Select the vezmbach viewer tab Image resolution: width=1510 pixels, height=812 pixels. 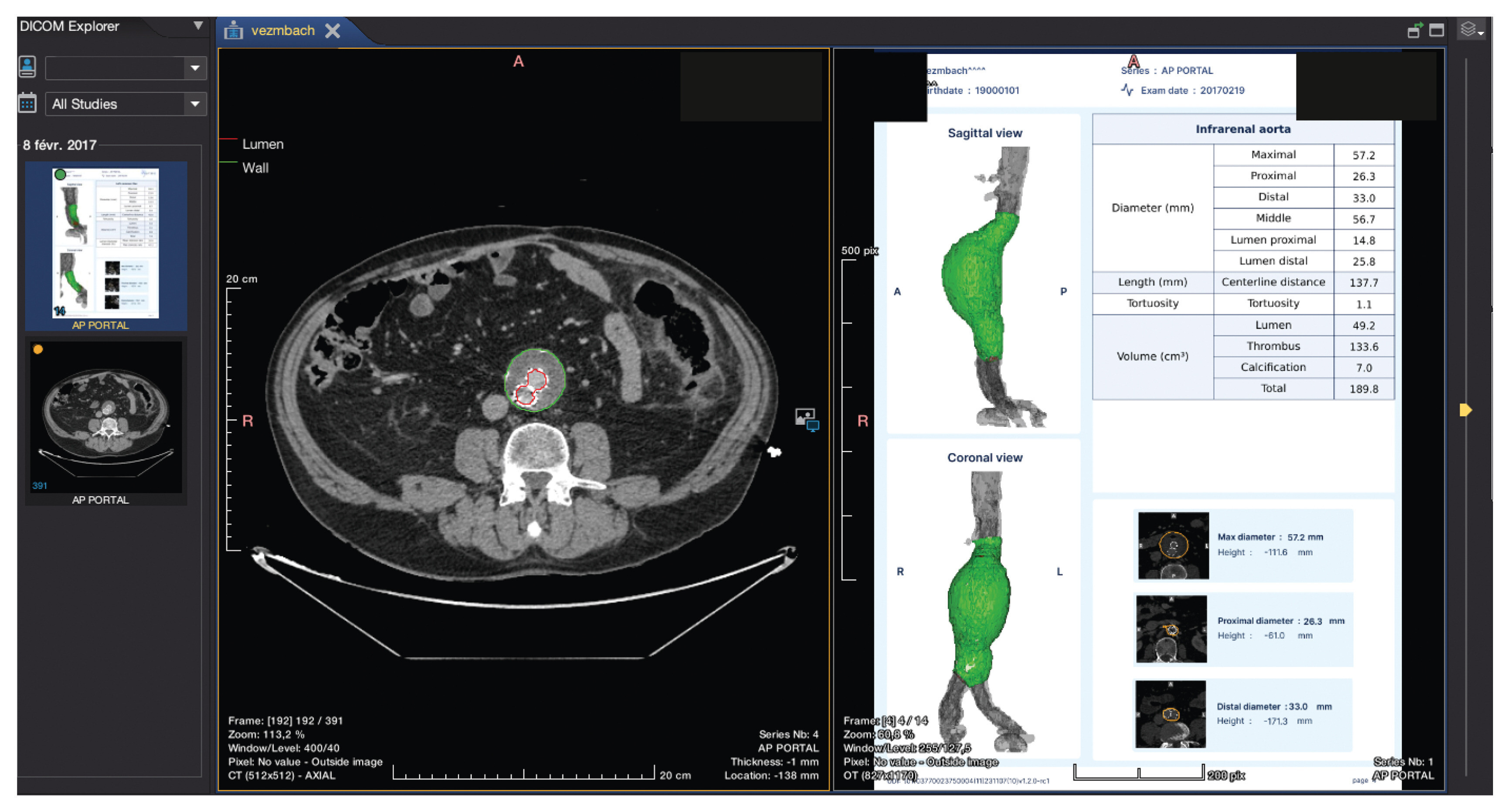(x=282, y=30)
